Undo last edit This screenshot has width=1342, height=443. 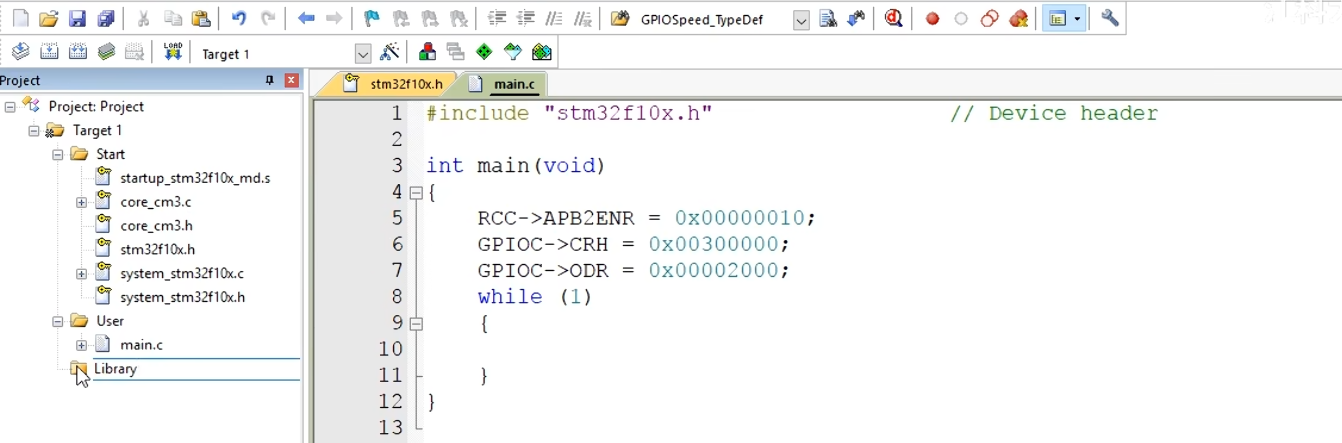(238, 18)
